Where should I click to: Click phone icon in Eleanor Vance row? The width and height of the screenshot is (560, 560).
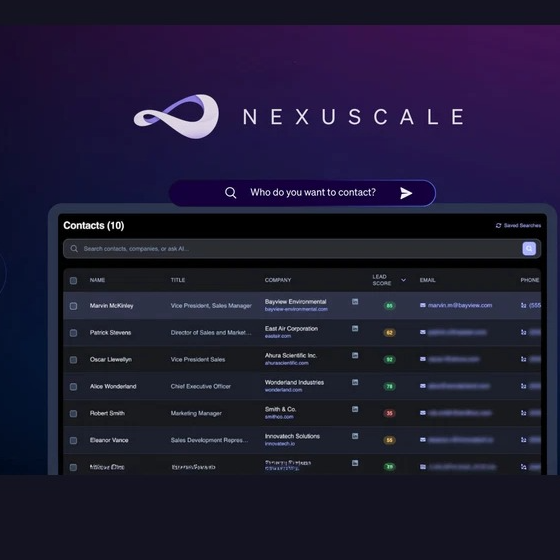[x=523, y=440]
